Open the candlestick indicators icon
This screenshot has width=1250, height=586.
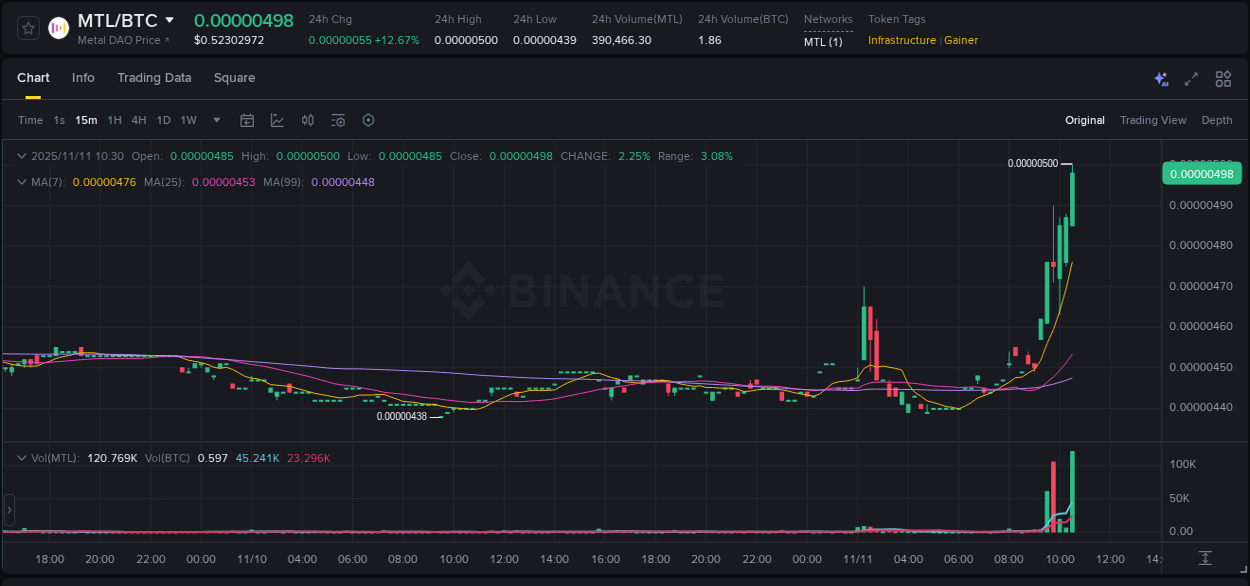coord(307,120)
